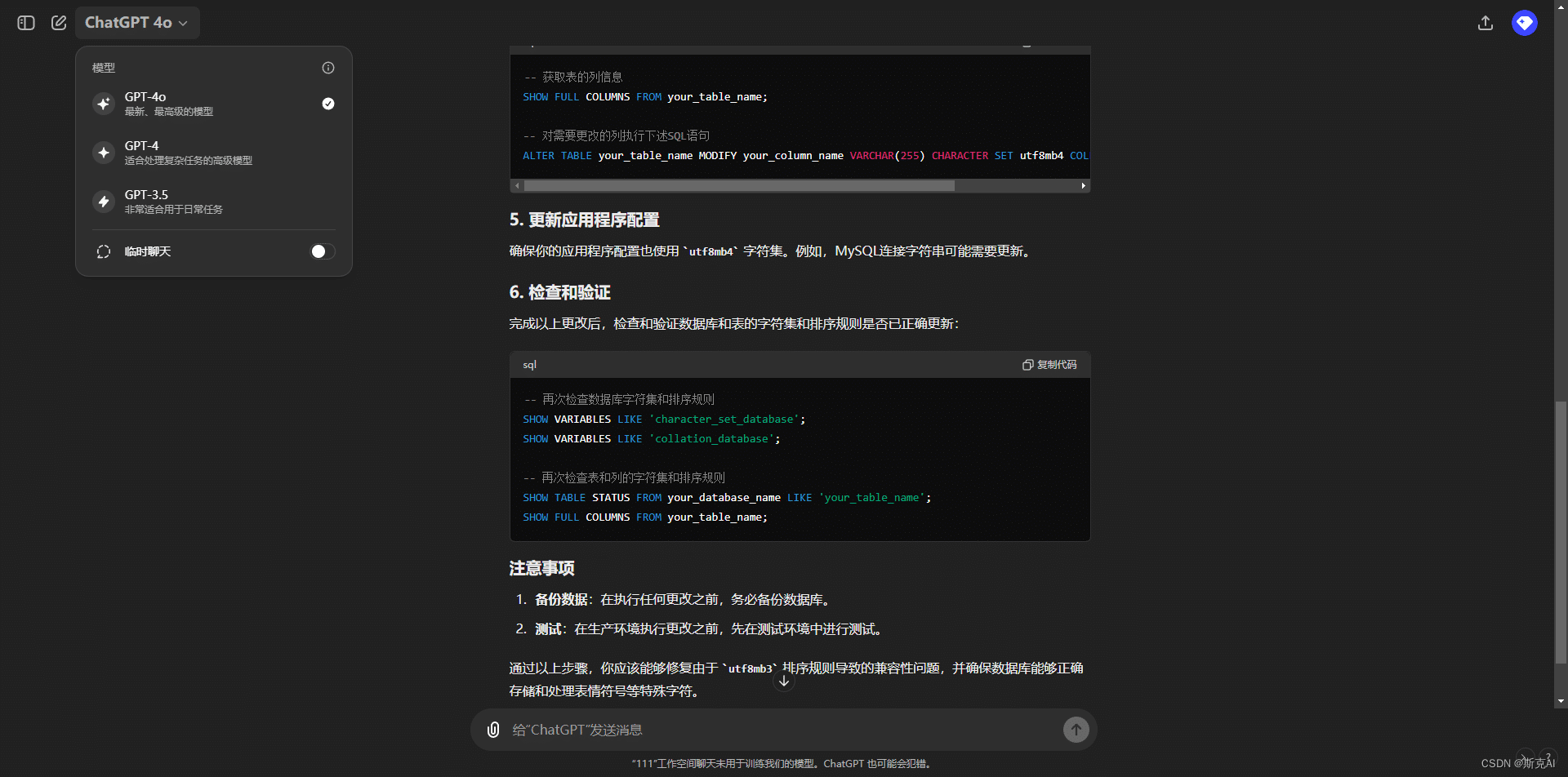Viewport: 1568px width, 777px height.
Task: Open the user profile avatar
Action: [x=1525, y=23]
